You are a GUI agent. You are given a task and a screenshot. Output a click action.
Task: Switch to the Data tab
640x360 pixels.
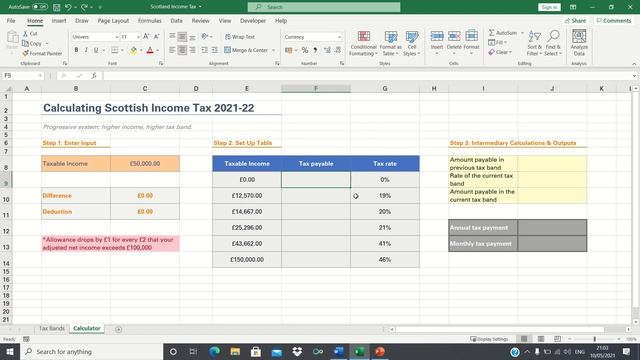(176, 20)
